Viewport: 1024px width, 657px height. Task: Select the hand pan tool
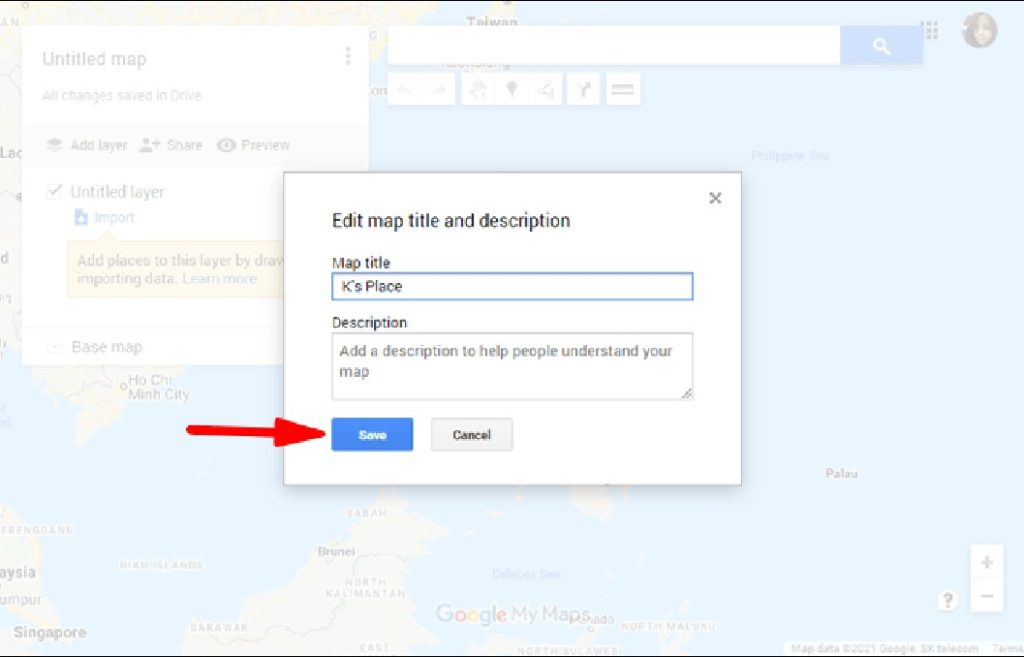(478, 90)
